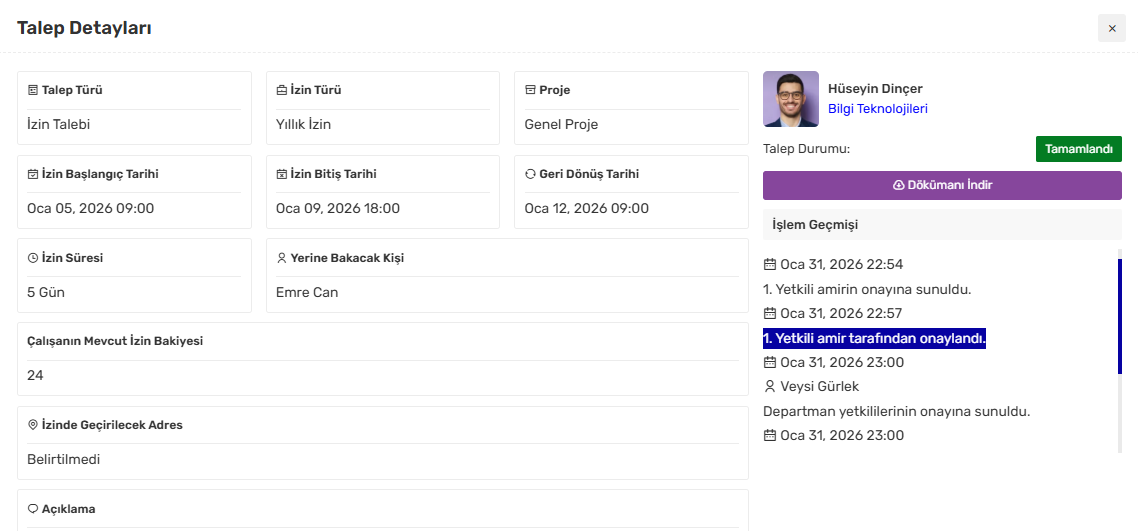Close the Talep Detayları dialog
This screenshot has height=531, width=1138.
click(x=1111, y=28)
